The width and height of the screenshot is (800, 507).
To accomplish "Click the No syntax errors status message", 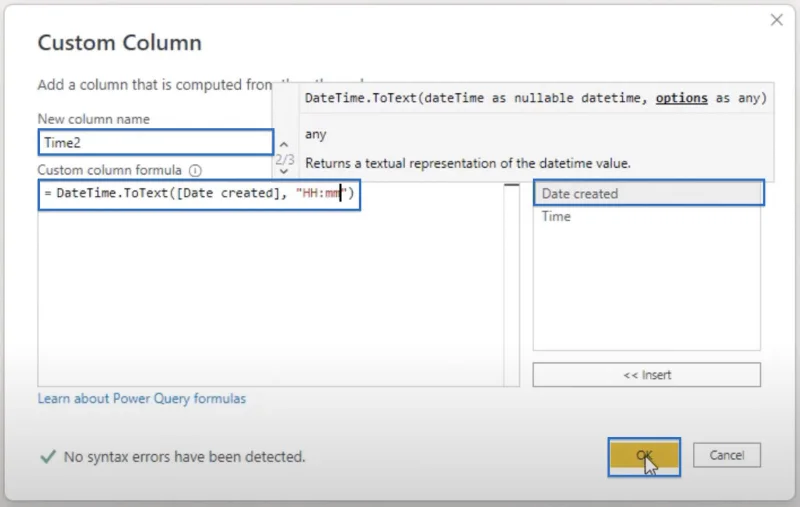I will tap(184, 457).
